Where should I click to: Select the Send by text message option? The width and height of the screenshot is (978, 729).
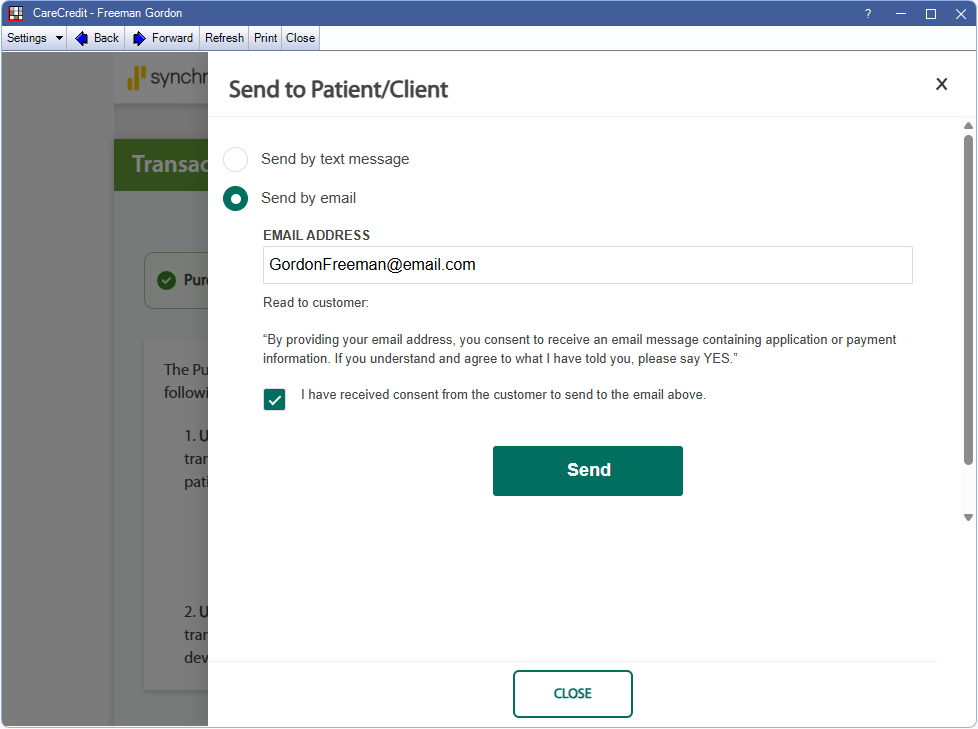coord(235,159)
